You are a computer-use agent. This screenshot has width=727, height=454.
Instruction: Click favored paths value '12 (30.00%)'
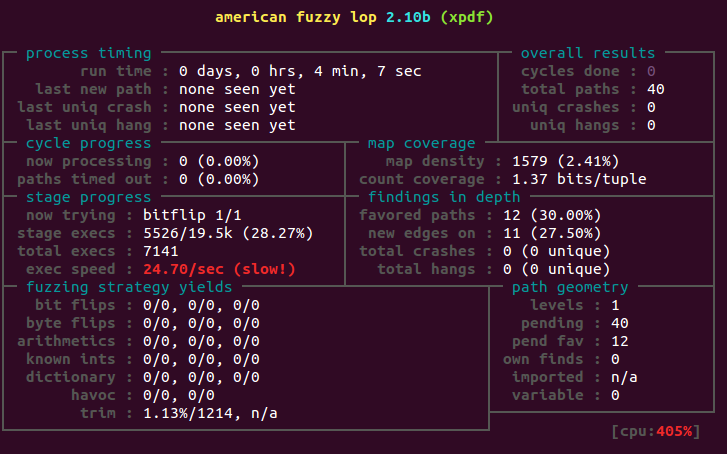point(552,215)
